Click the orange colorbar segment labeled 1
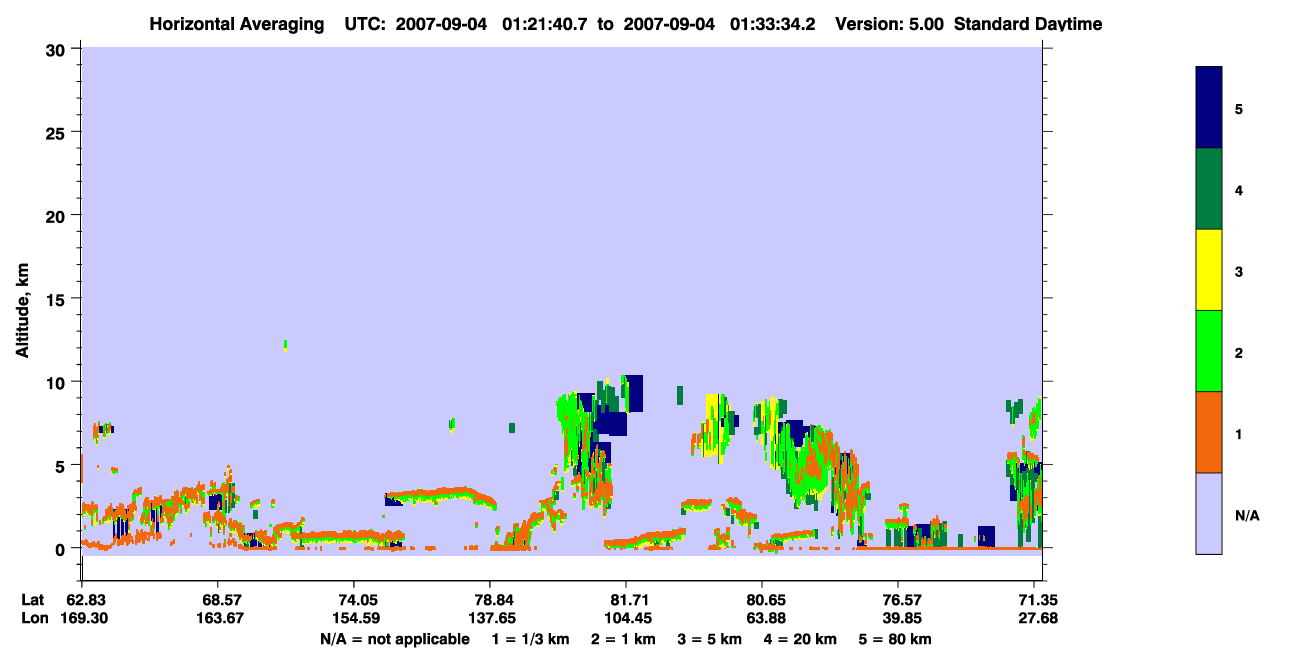This screenshot has height=667, width=1300. point(1208,432)
